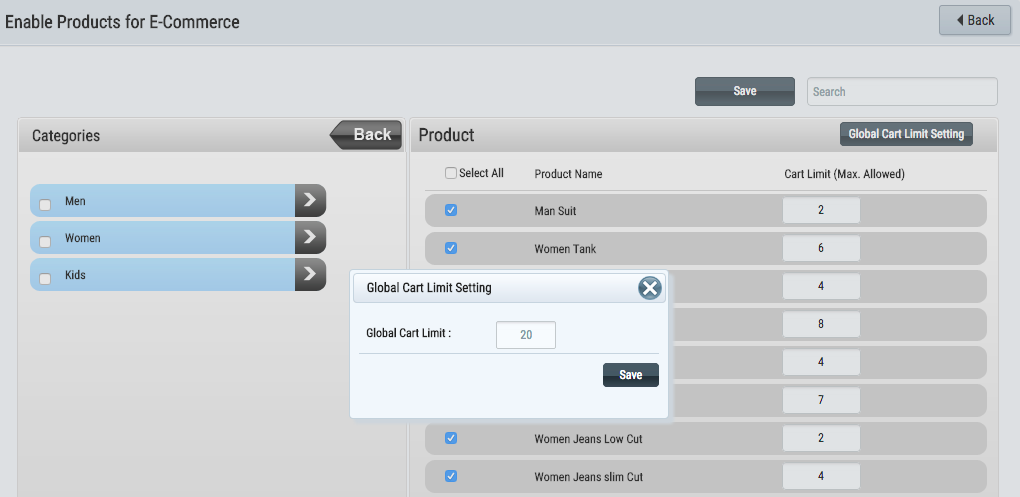
Task: Edit the Global Cart Limit value field
Action: coord(526,335)
